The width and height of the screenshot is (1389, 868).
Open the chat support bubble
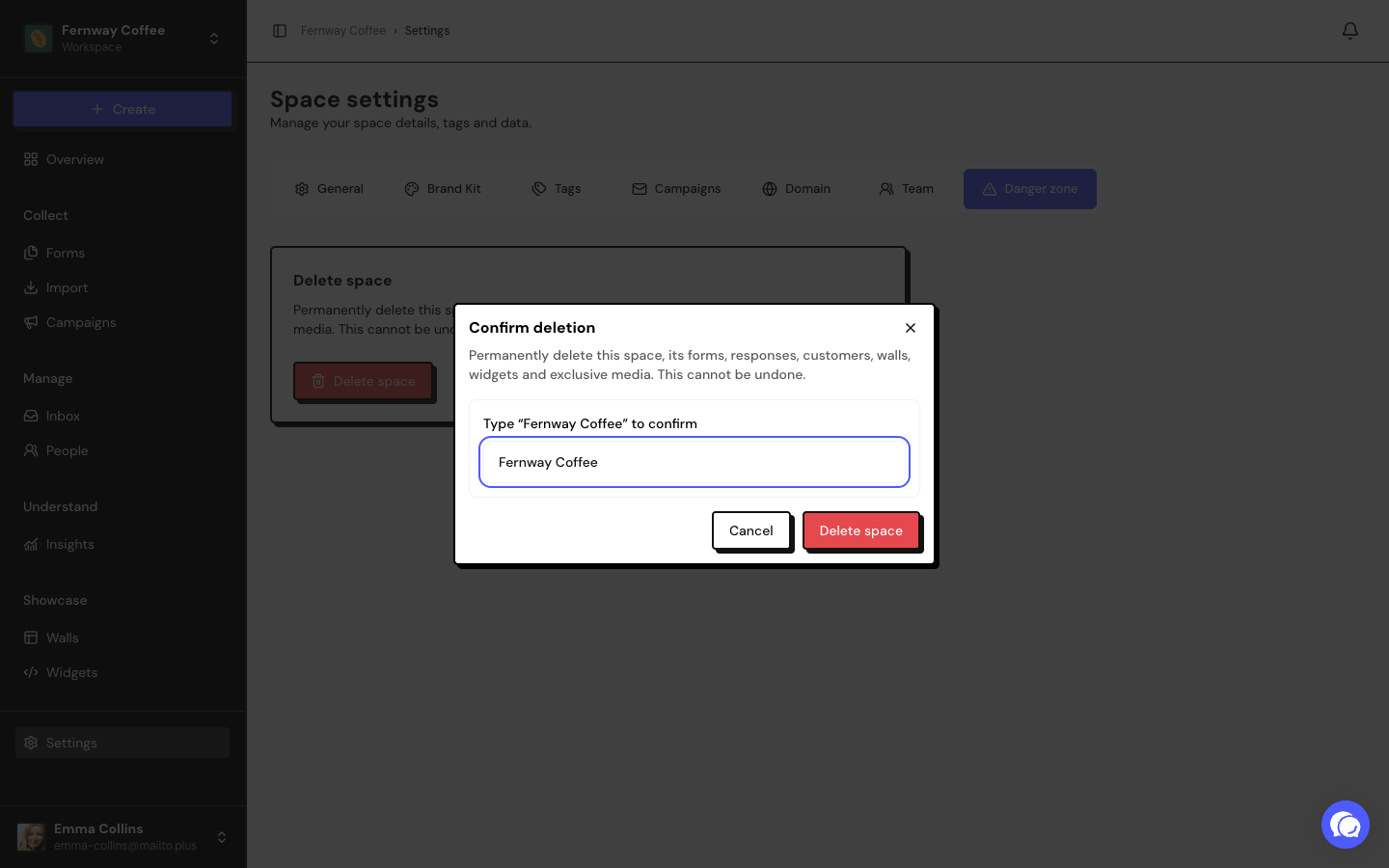coord(1345,825)
